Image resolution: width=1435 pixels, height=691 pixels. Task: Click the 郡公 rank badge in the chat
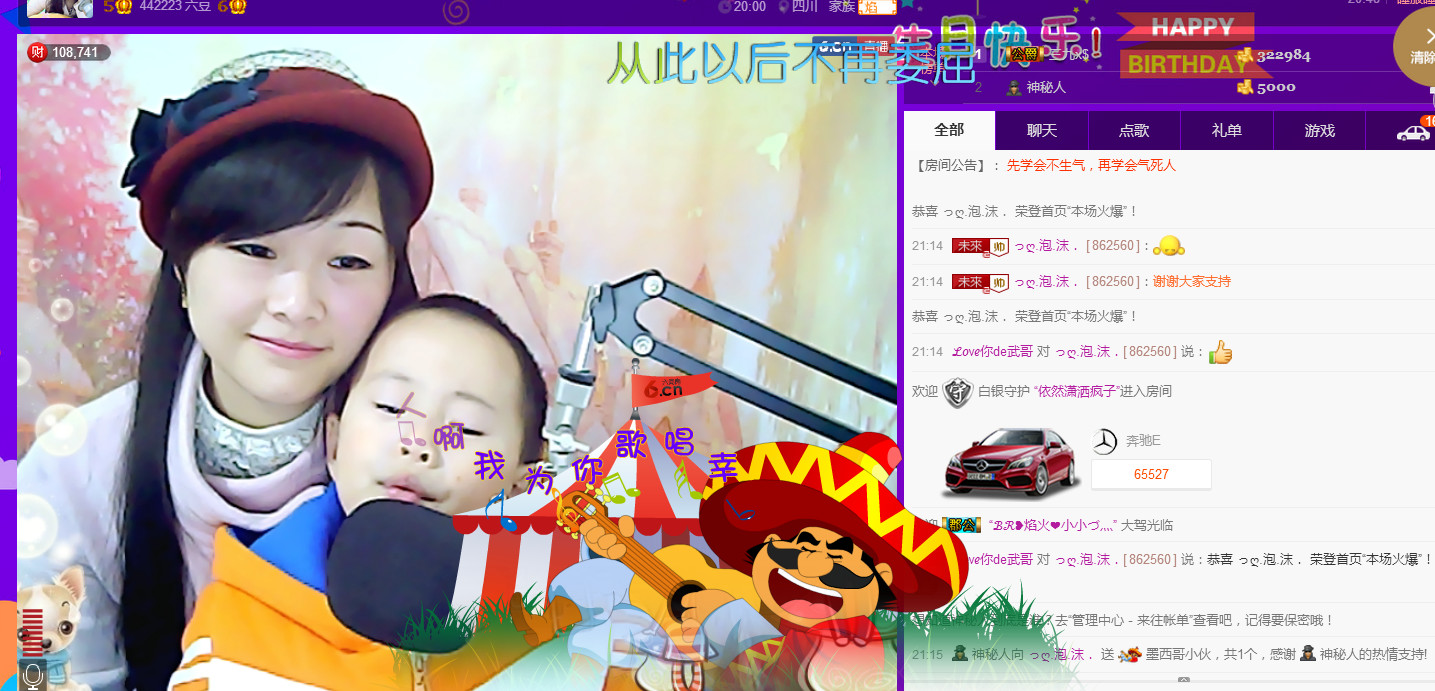(x=960, y=524)
